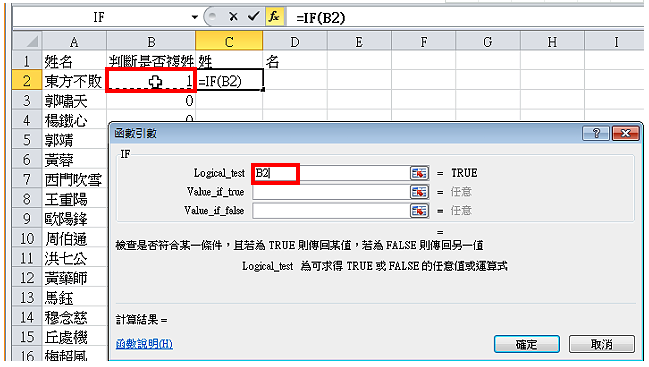Click cell A11 containing 洪七公
Image resolution: width=649 pixels, height=367 pixels.
click(x=74, y=258)
